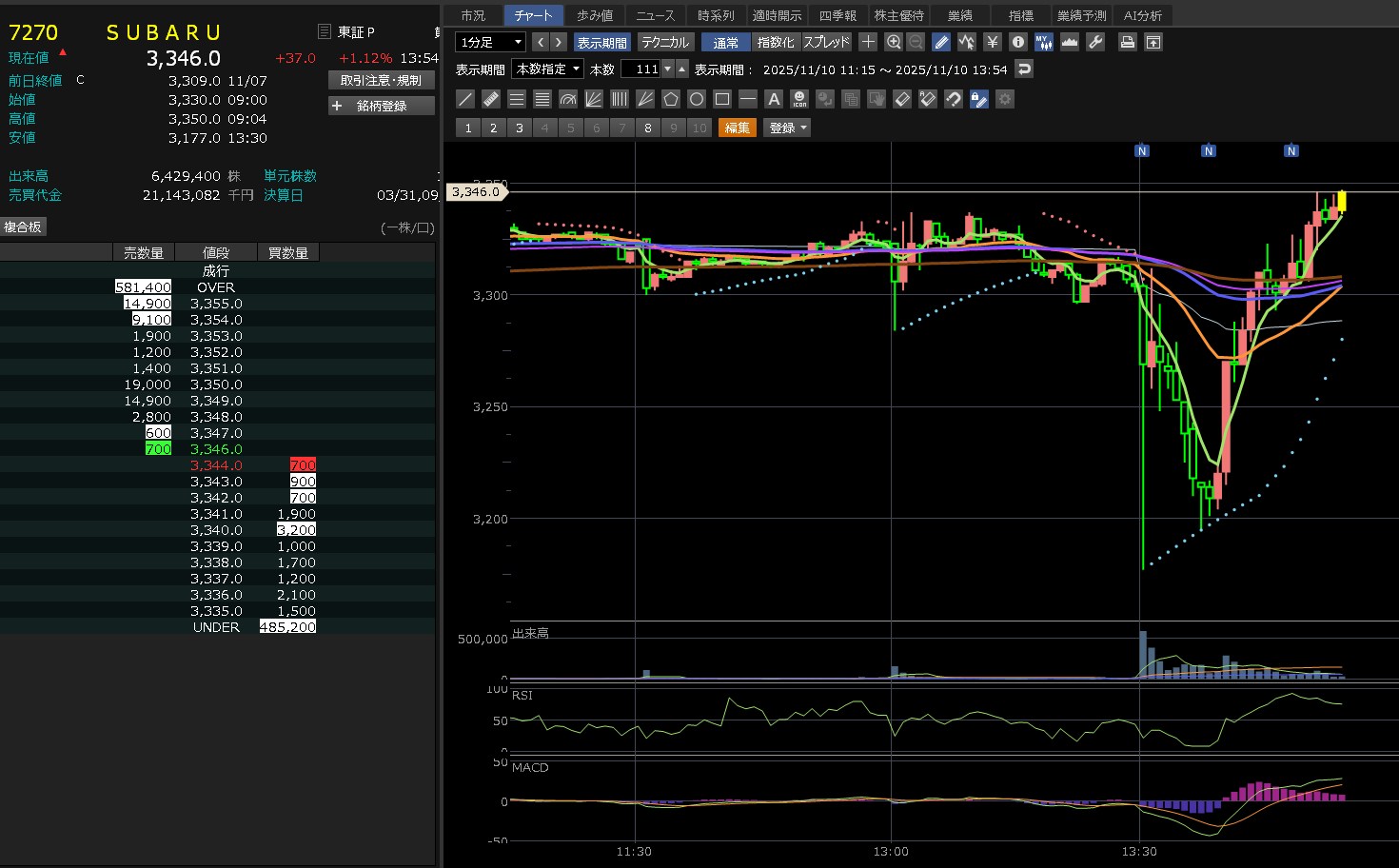The height and width of the screenshot is (868, 1399).
Task: Expand the 本数指定 display period dropdown
Action: point(547,69)
